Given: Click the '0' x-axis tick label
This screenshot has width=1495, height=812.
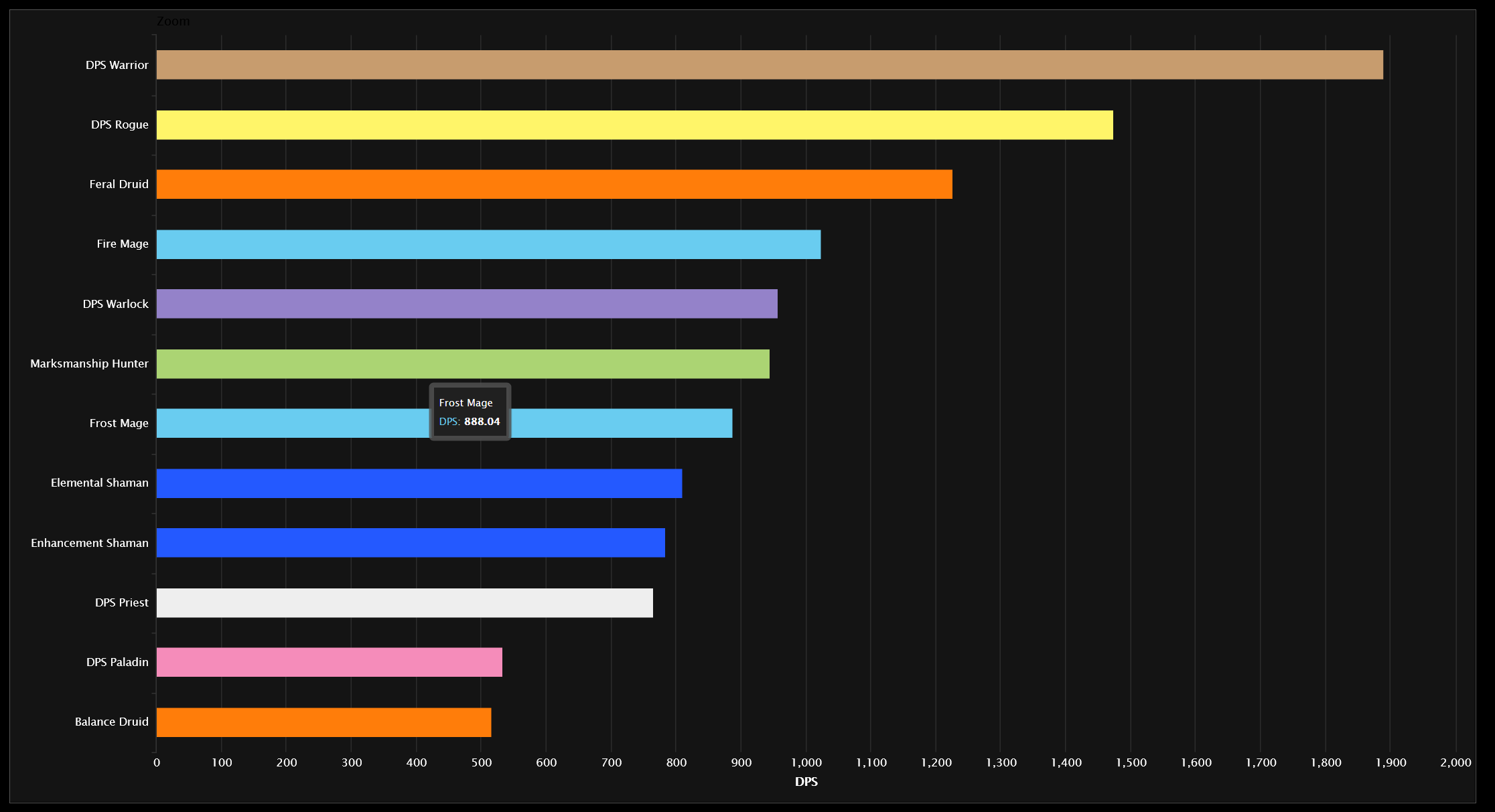Looking at the screenshot, I should (157, 762).
